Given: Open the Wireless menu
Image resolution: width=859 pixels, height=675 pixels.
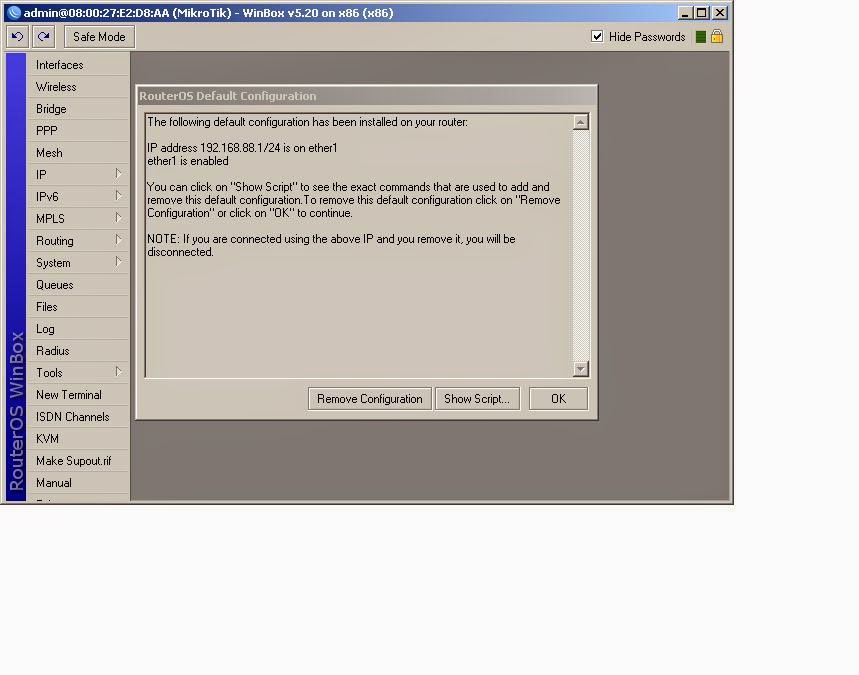Looking at the screenshot, I should [x=78, y=87].
